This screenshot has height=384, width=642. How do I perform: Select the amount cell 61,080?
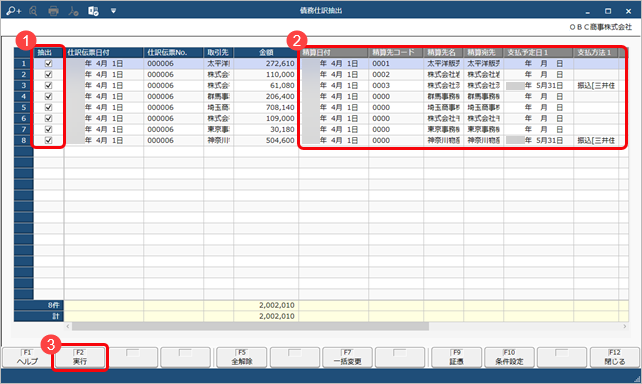tap(266, 86)
